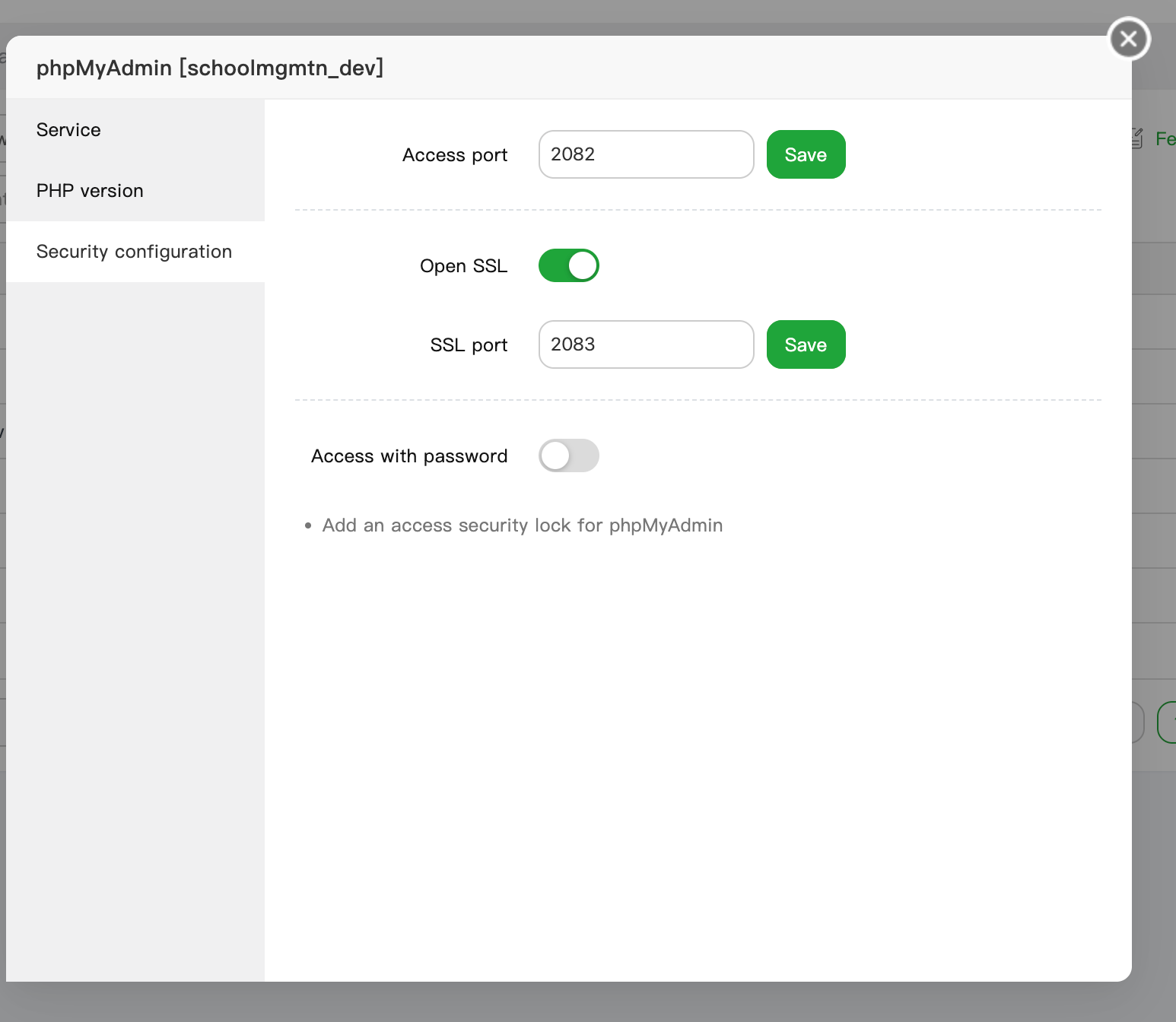Viewport: 1176px width, 1022px height.
Task: Click the SSL port label
Action: [469, 345]
